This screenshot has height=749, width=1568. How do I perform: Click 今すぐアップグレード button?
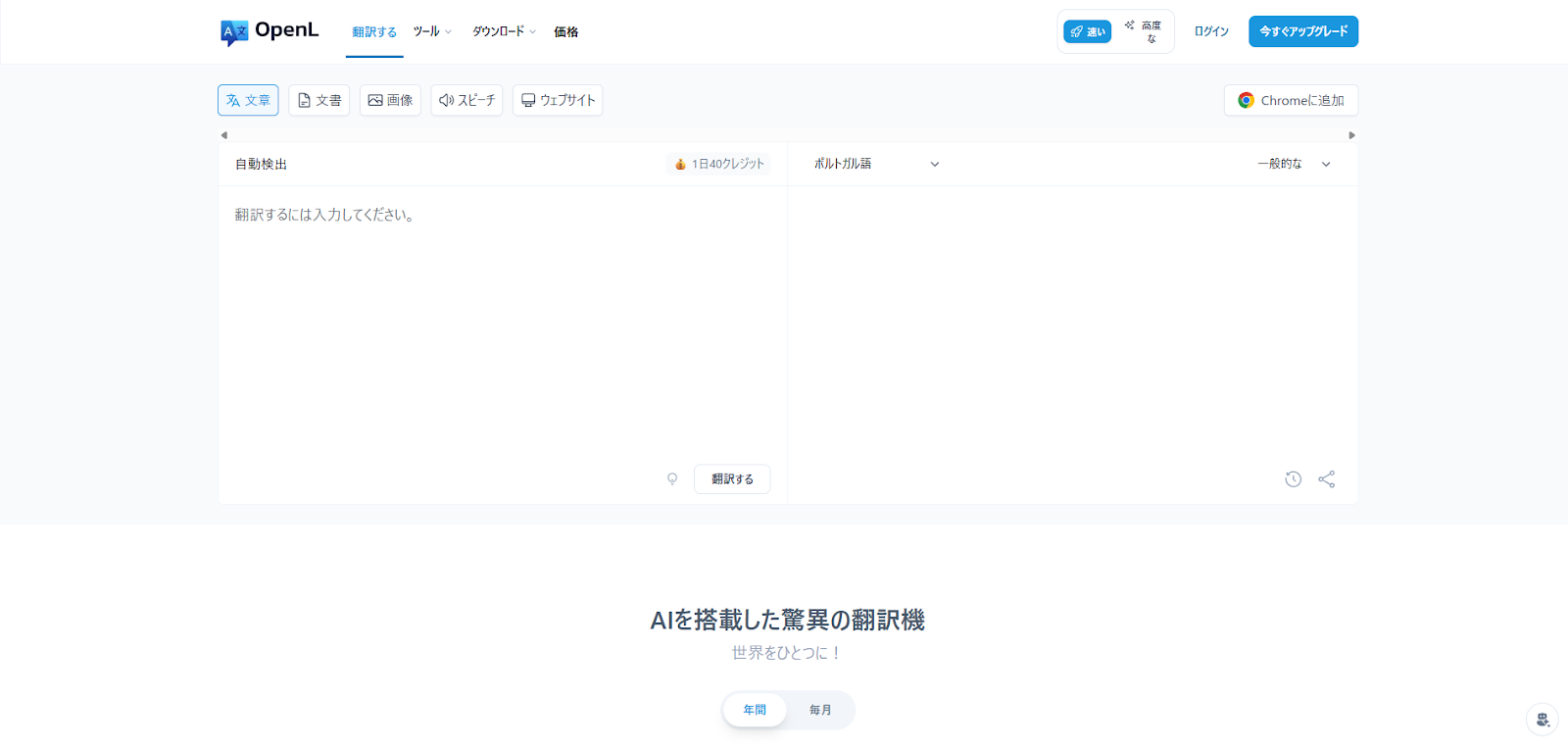(1303, 31)
